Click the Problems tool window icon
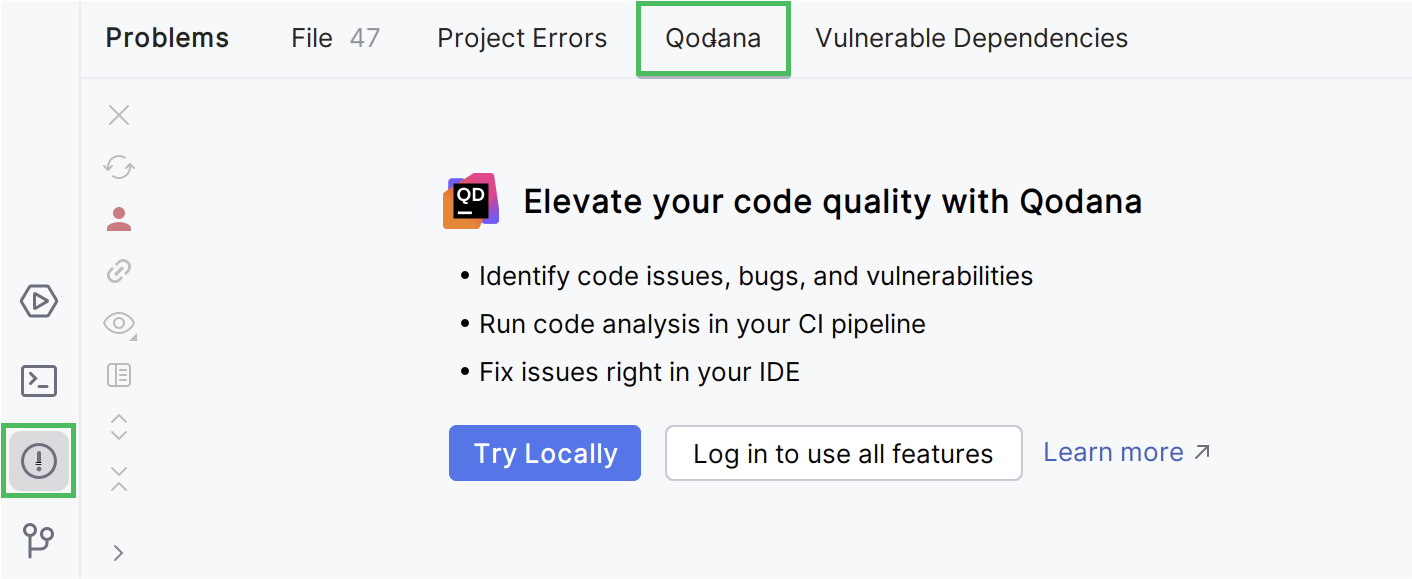Image resolution: width=1412 pixels, height=579 pixels. pos(39,461)
